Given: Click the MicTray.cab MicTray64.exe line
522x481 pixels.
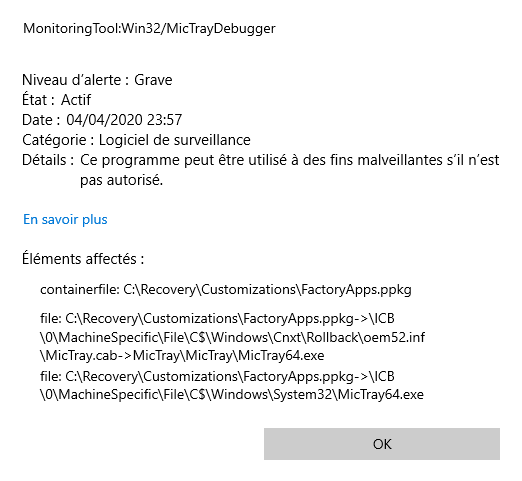Looking at the screenshot, I should pos(182,356).
